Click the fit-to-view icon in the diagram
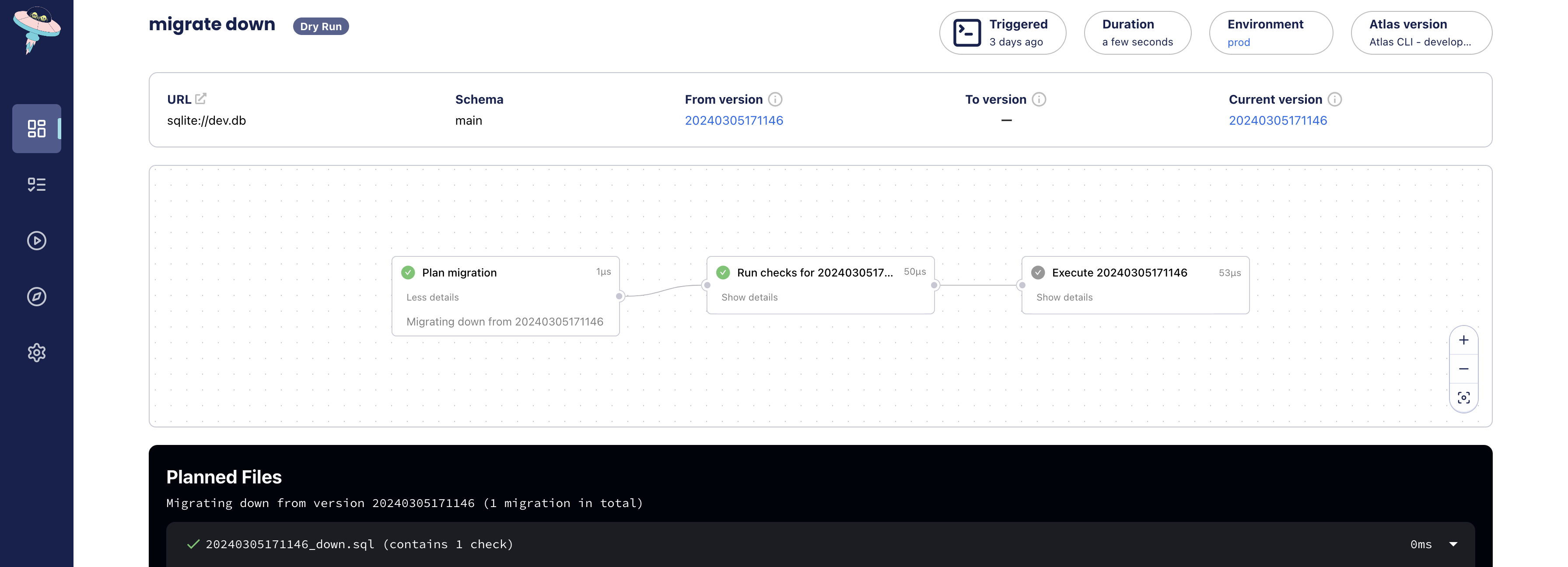Screen dimensions: 1568x567 coord(1464,397)
